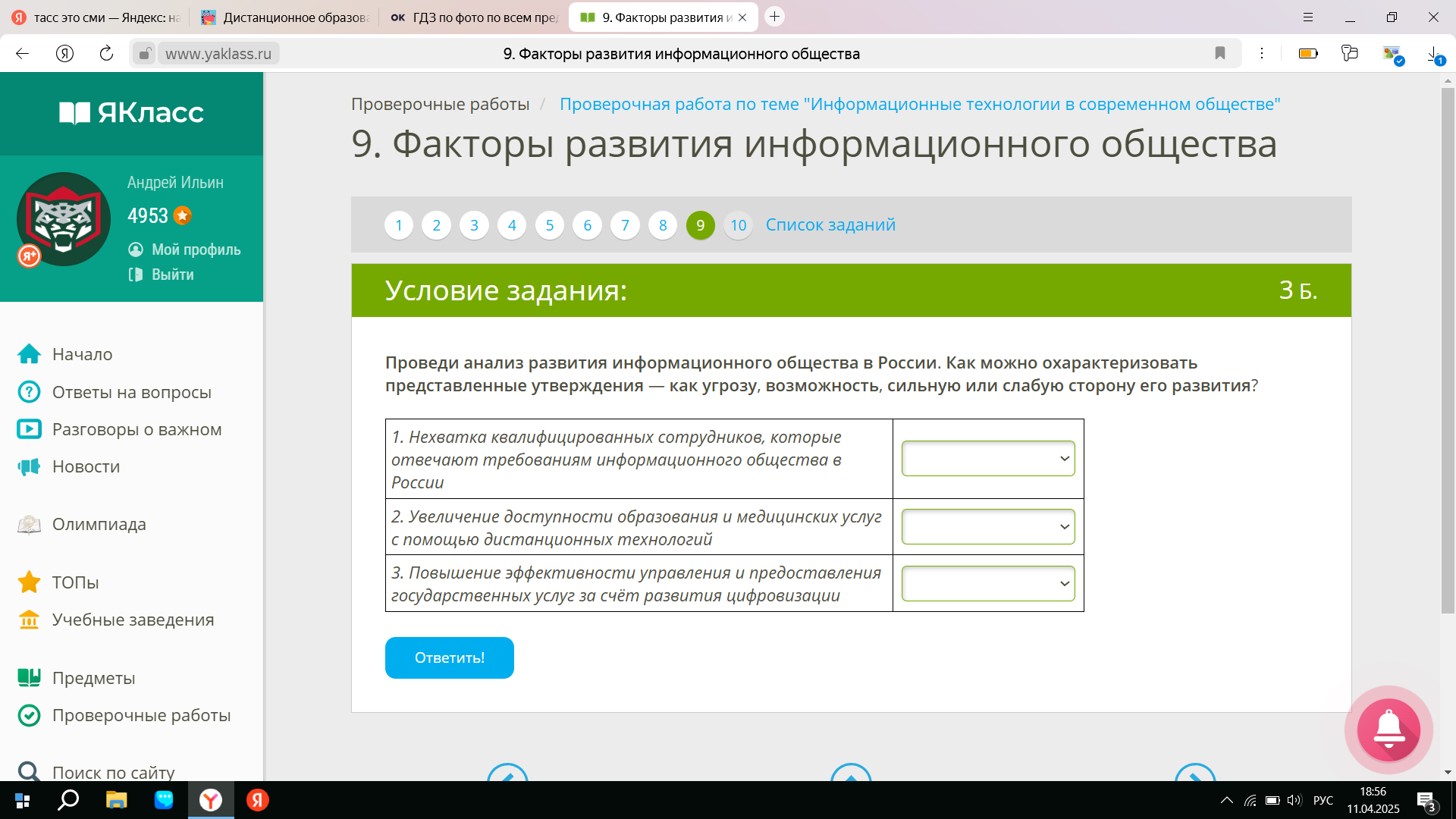
Task: Reload page with the refresh icon
Action: [106, 53]
